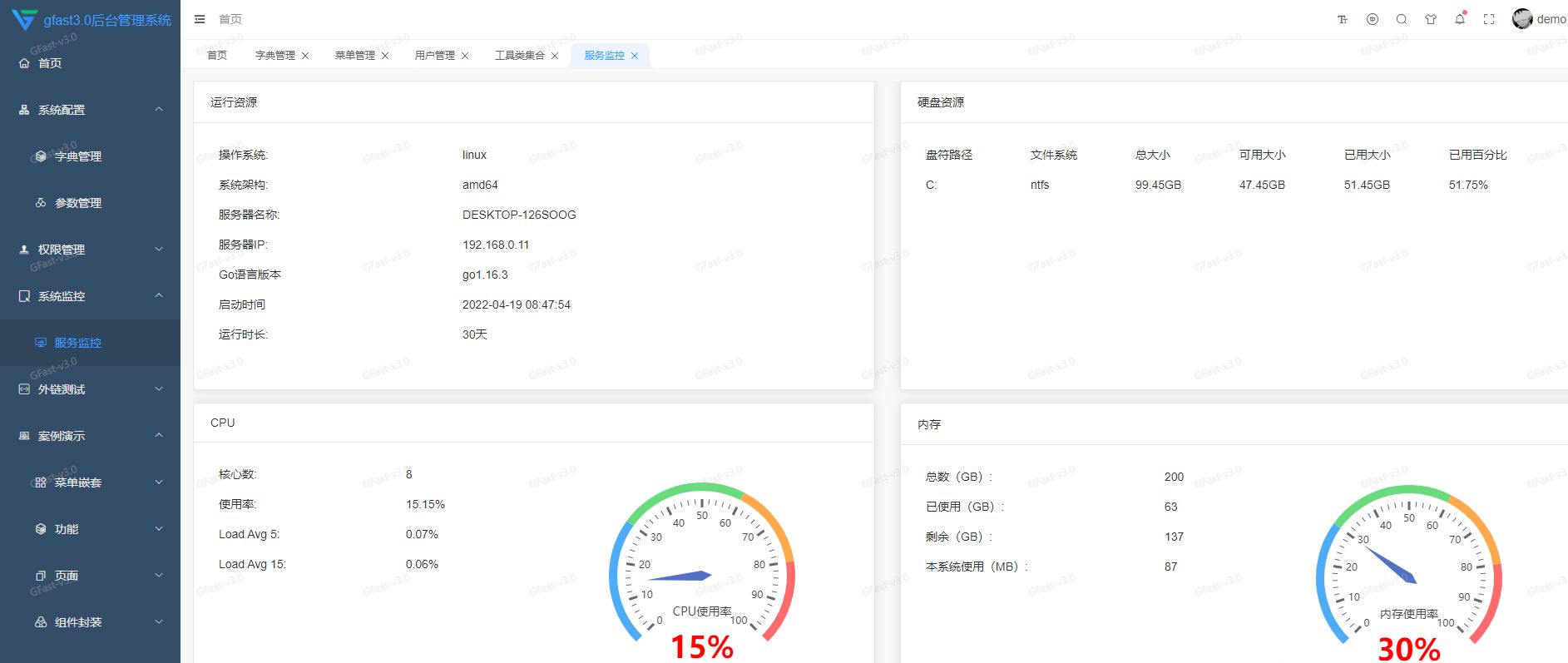Expand the 外链测试 menu chevron

[159, 389]
